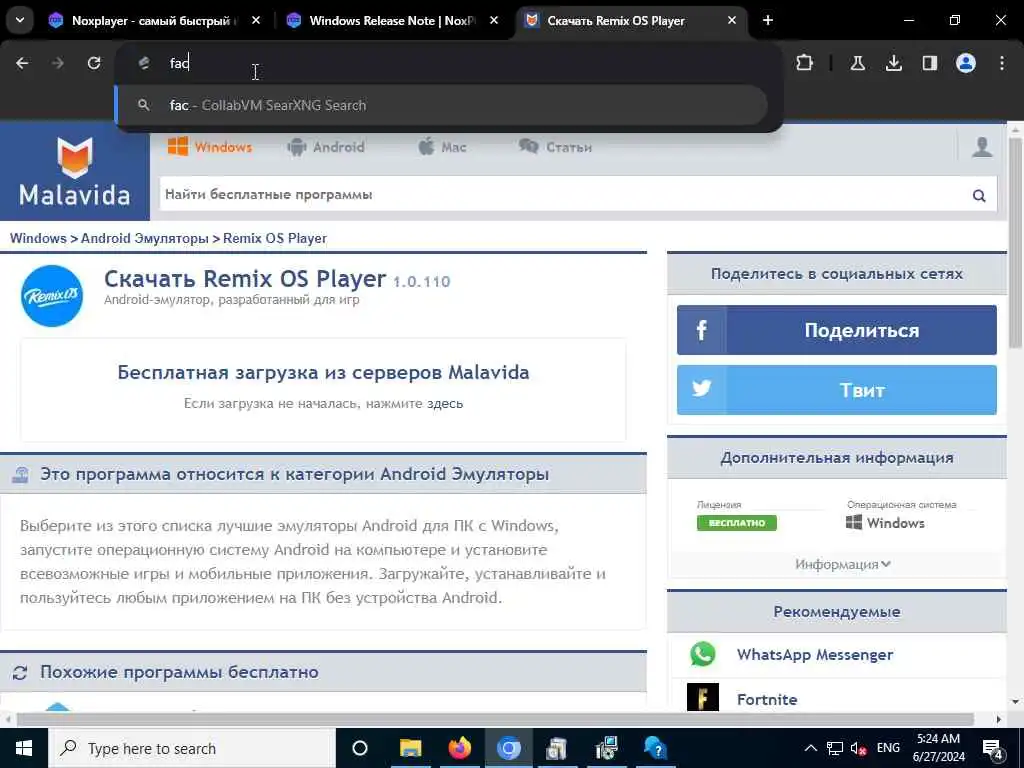Open the Mac category menu
This screenshot has width=1024, height=768.
[x=442, y=147]
